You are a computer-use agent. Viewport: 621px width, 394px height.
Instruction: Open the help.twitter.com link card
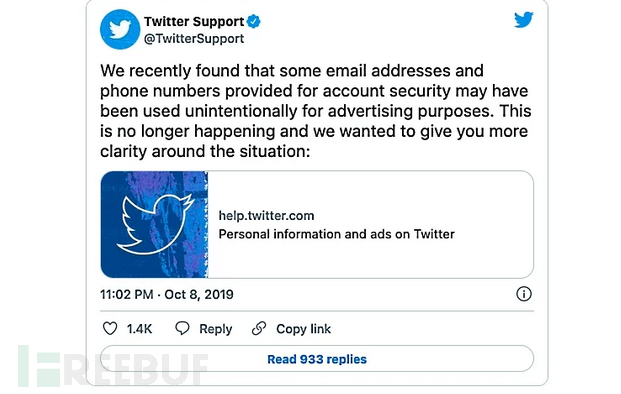[x=317, y=225]
